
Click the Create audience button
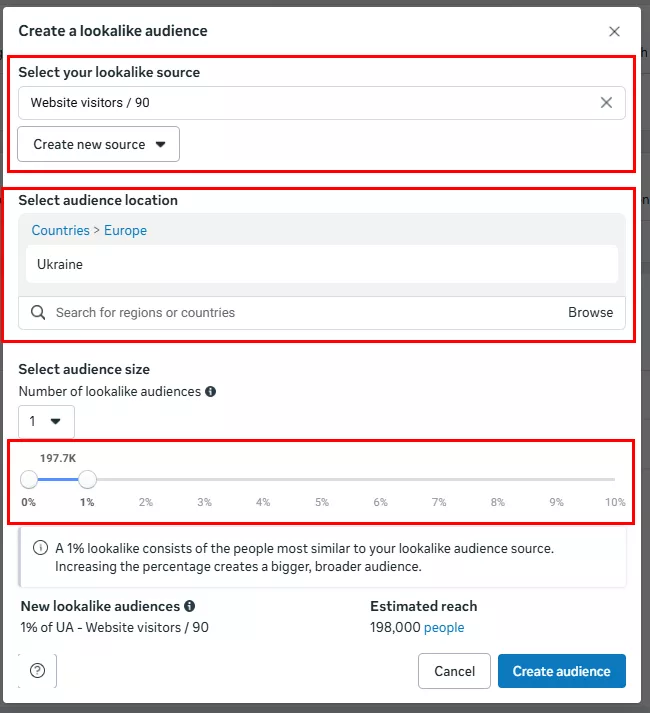(561, 671)
